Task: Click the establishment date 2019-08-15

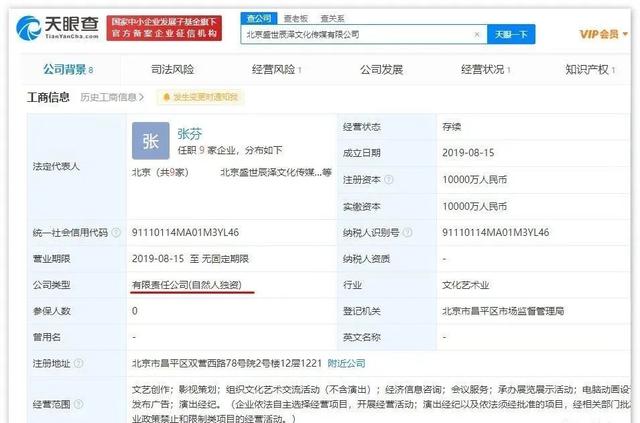Action: tap(468, 153)
